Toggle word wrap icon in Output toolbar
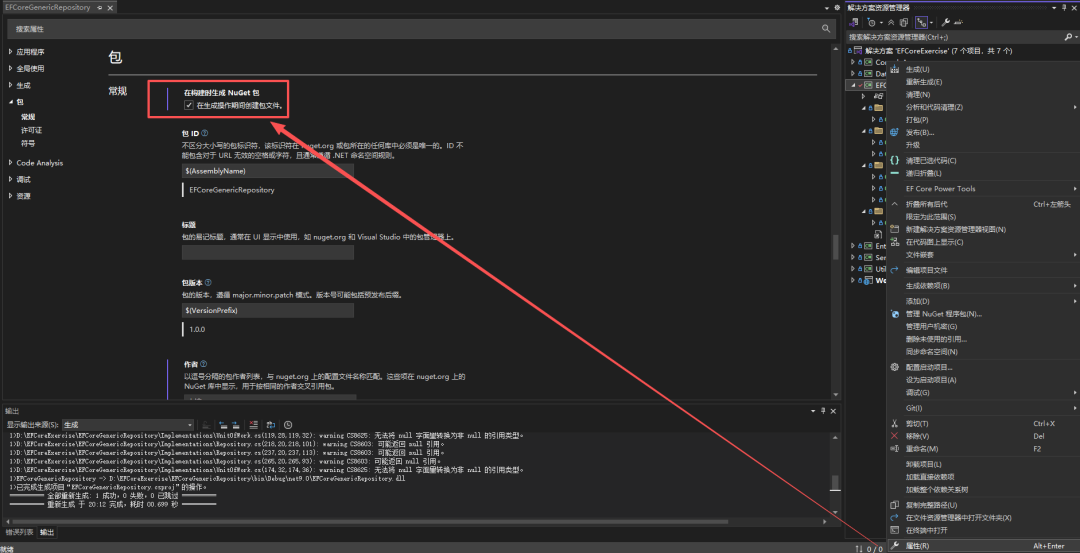 pos(271,425)
